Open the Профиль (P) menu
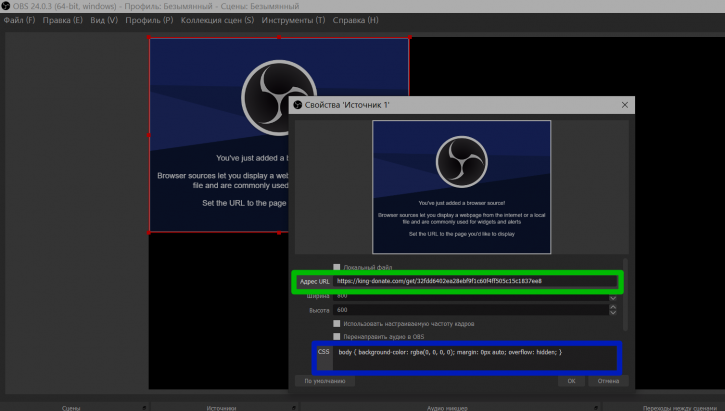 tap(149, 20)
